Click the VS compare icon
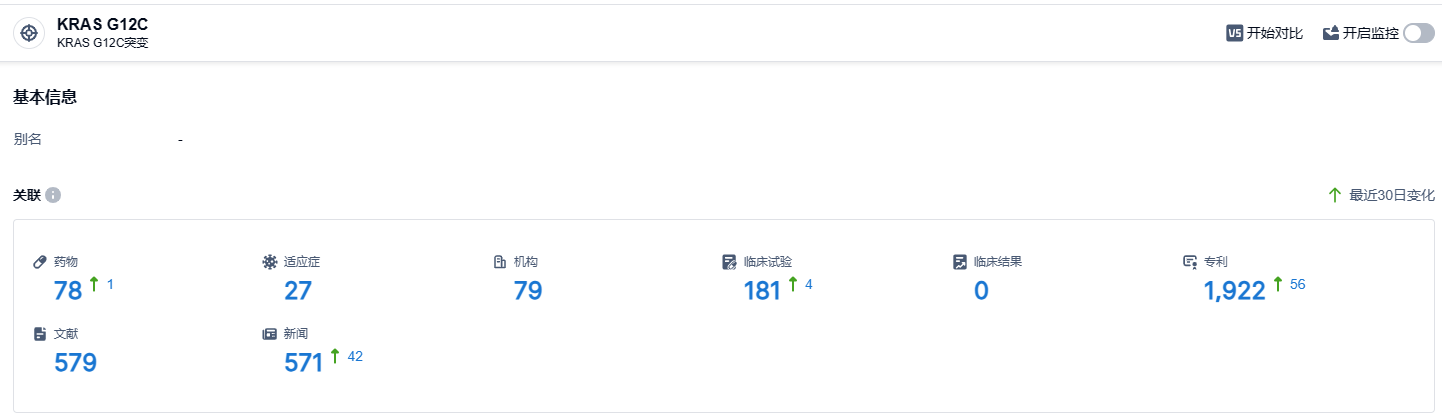 pos(1234,33)
